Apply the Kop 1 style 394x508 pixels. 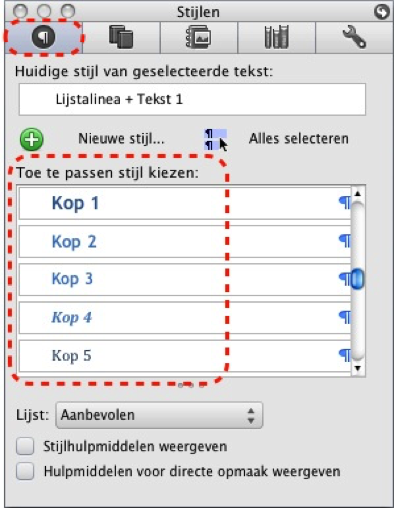tap(185, 203)
